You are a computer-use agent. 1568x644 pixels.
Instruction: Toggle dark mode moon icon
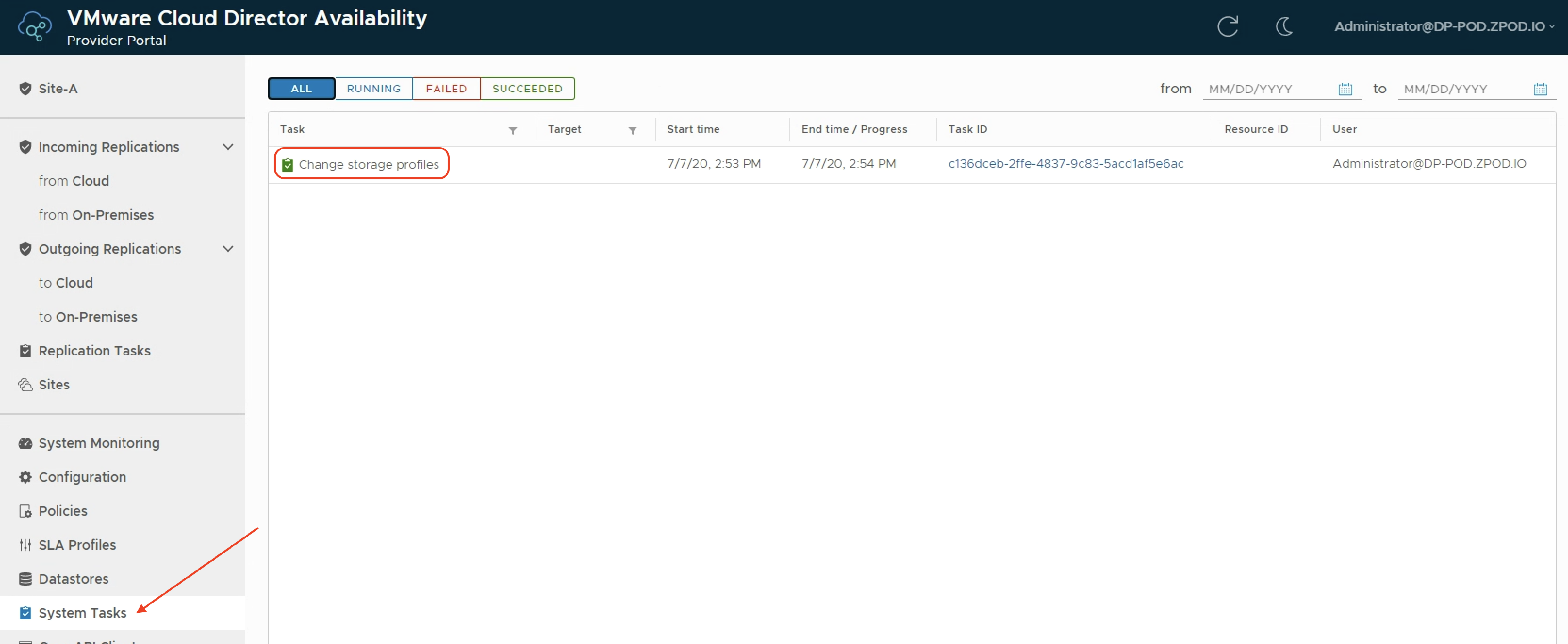tap(1284, 26)
